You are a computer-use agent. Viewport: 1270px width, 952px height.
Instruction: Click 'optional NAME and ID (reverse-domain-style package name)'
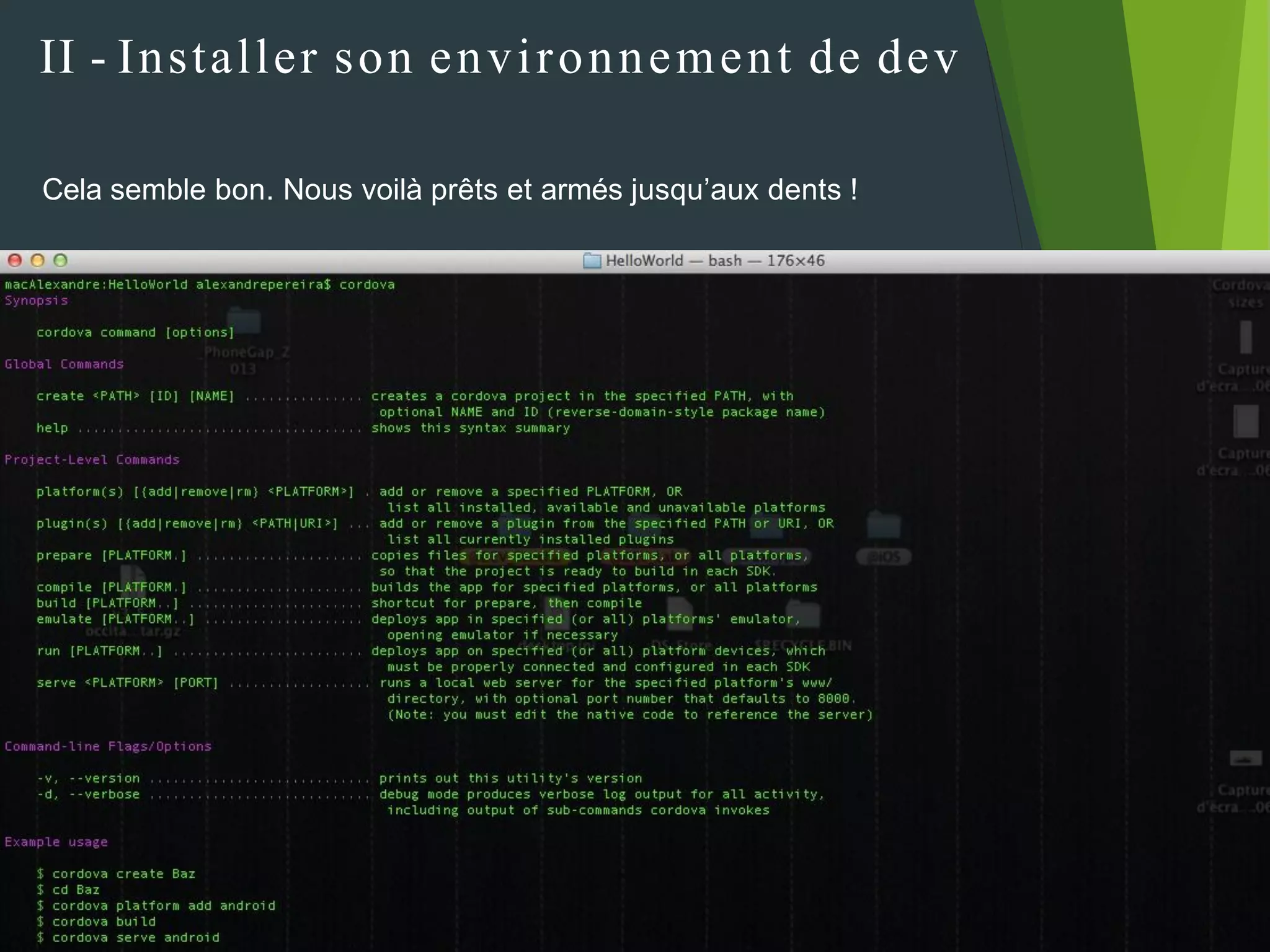[602, 412]
